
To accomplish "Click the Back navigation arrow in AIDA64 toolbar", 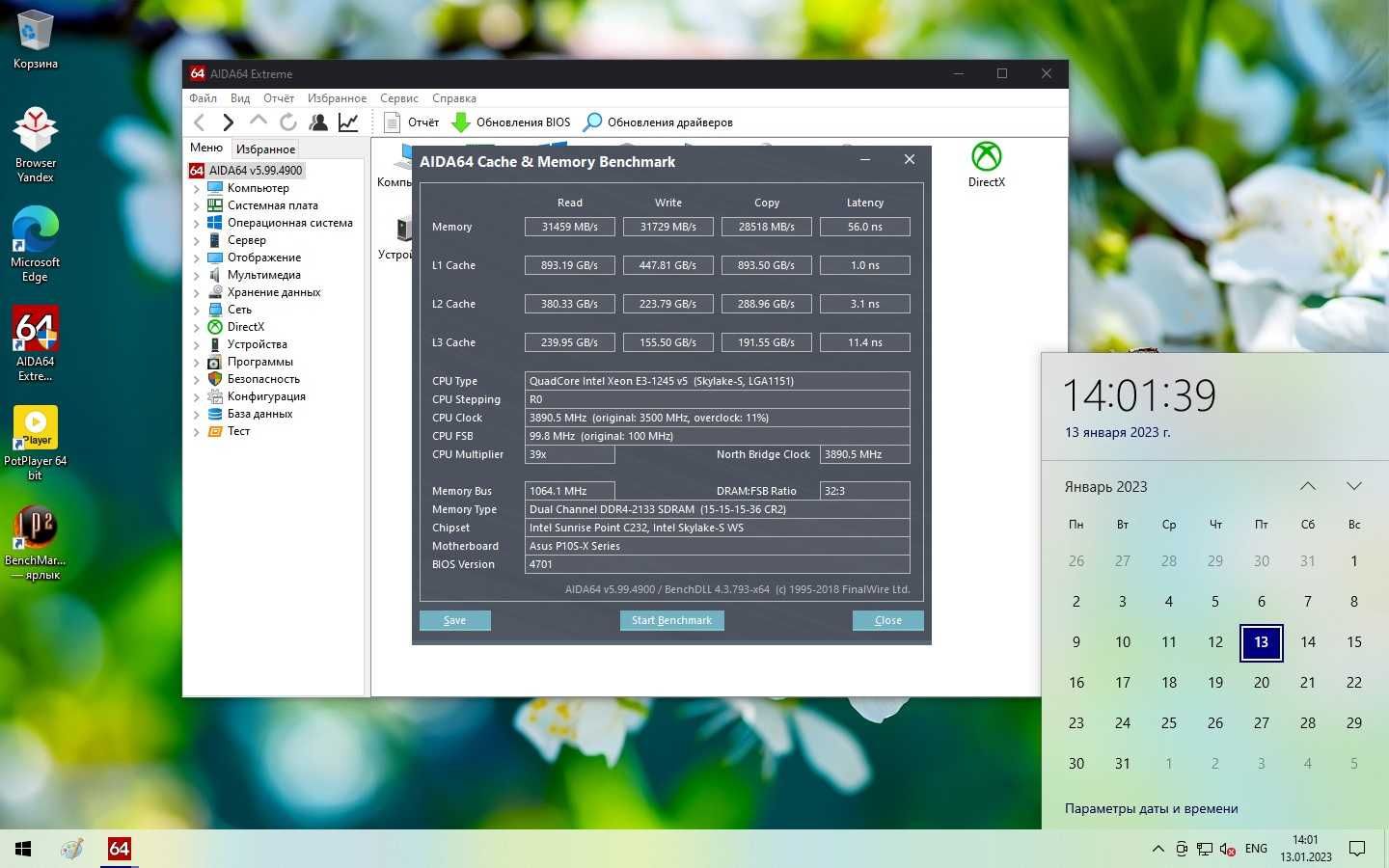I will [x=200, y=122].
